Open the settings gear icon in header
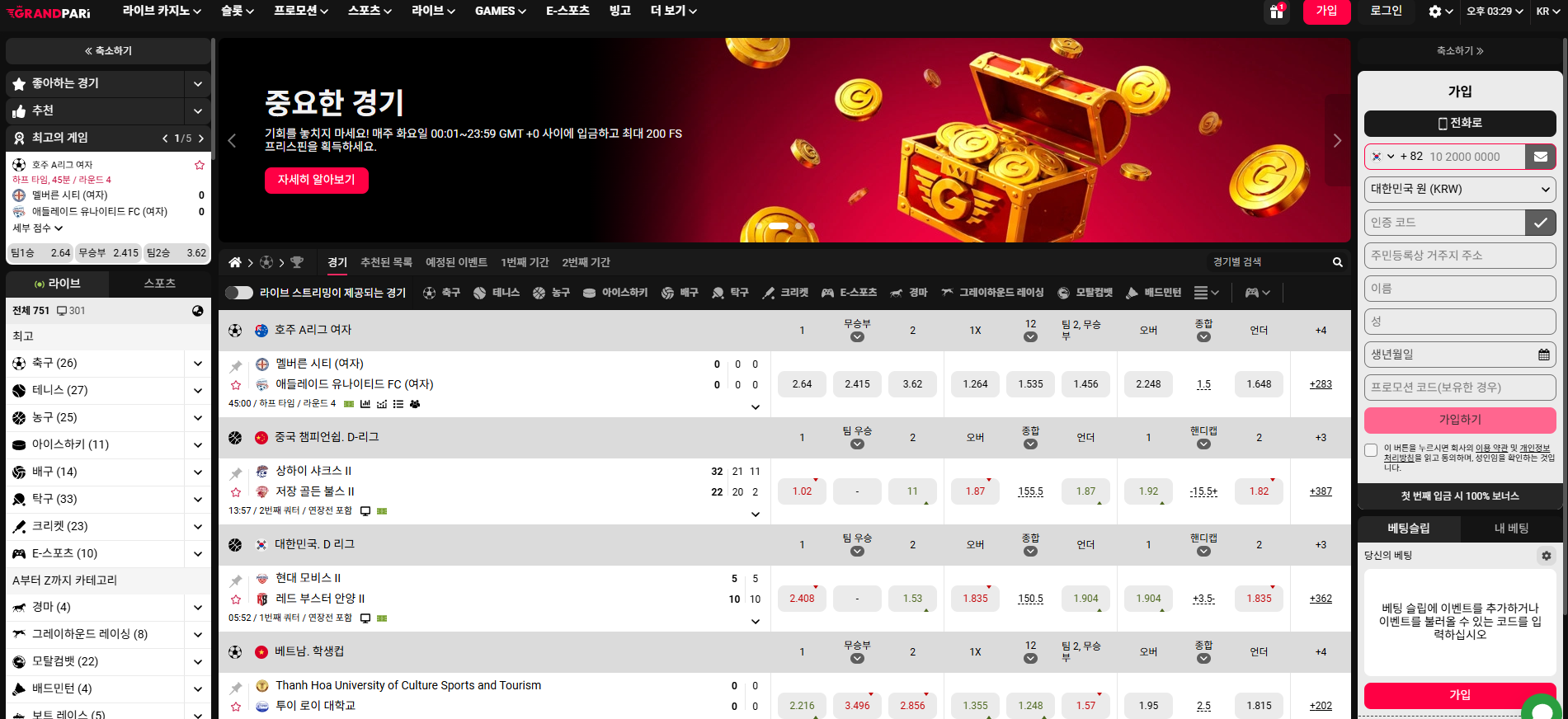Image resolution: width=1568 pixels, height=719 pixels. [1435, 12]
